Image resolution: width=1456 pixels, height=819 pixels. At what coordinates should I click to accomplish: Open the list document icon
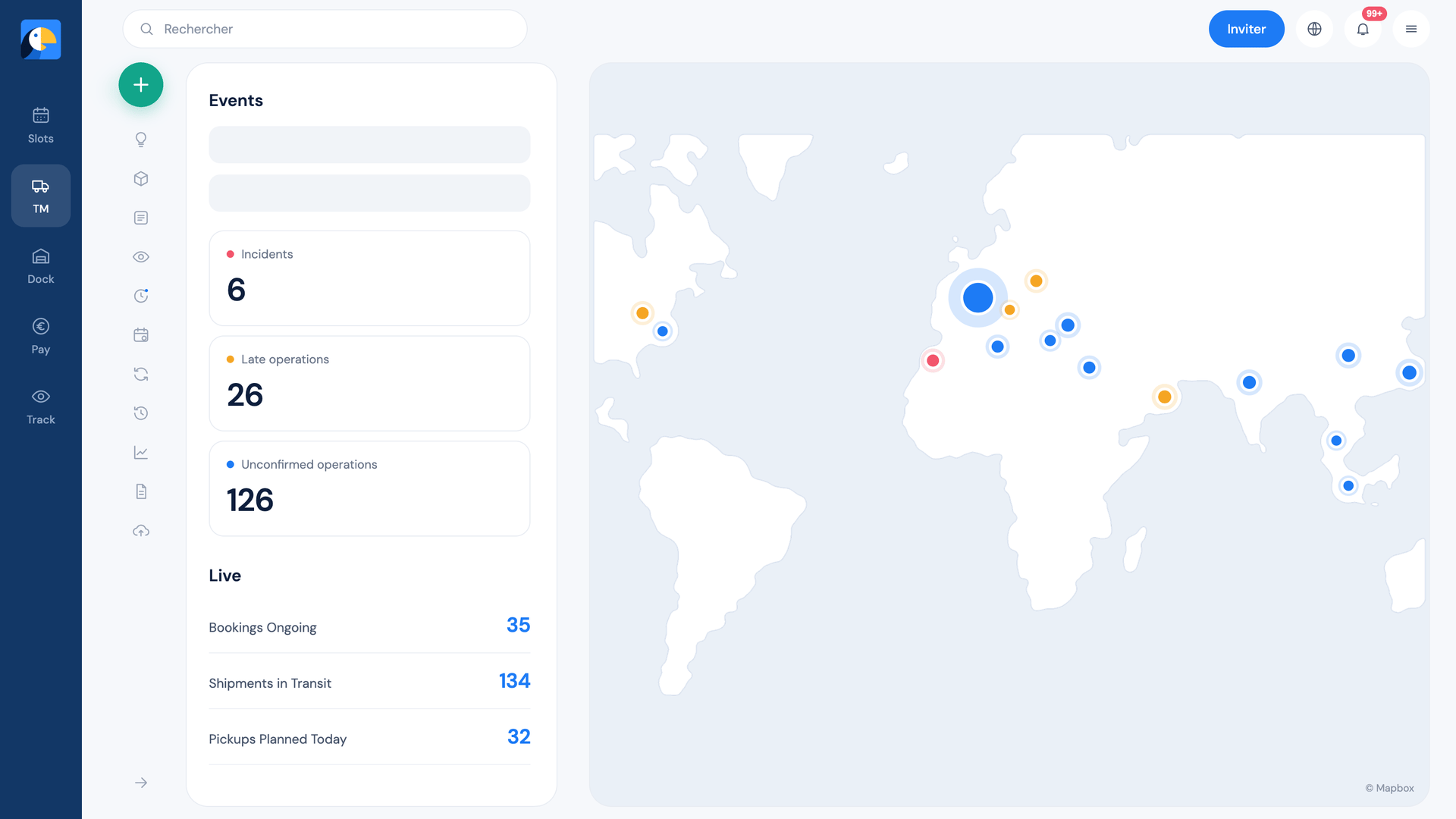(141, 218)
